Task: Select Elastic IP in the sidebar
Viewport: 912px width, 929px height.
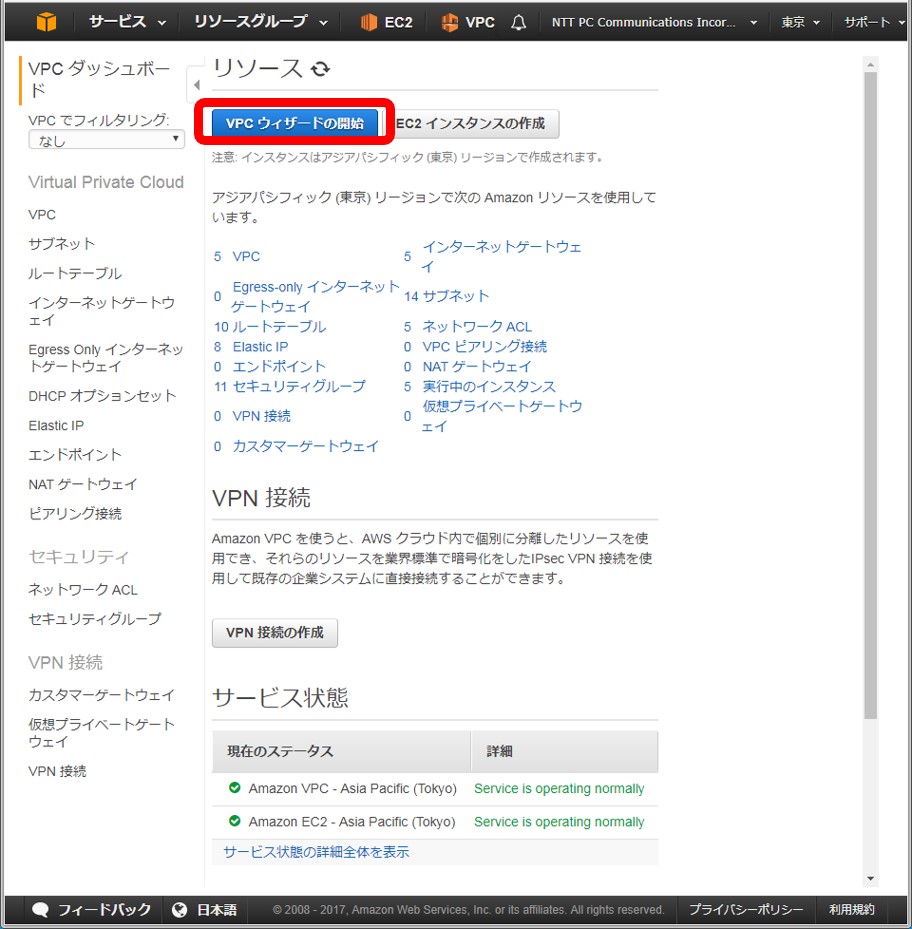Action: pos(56,425)
